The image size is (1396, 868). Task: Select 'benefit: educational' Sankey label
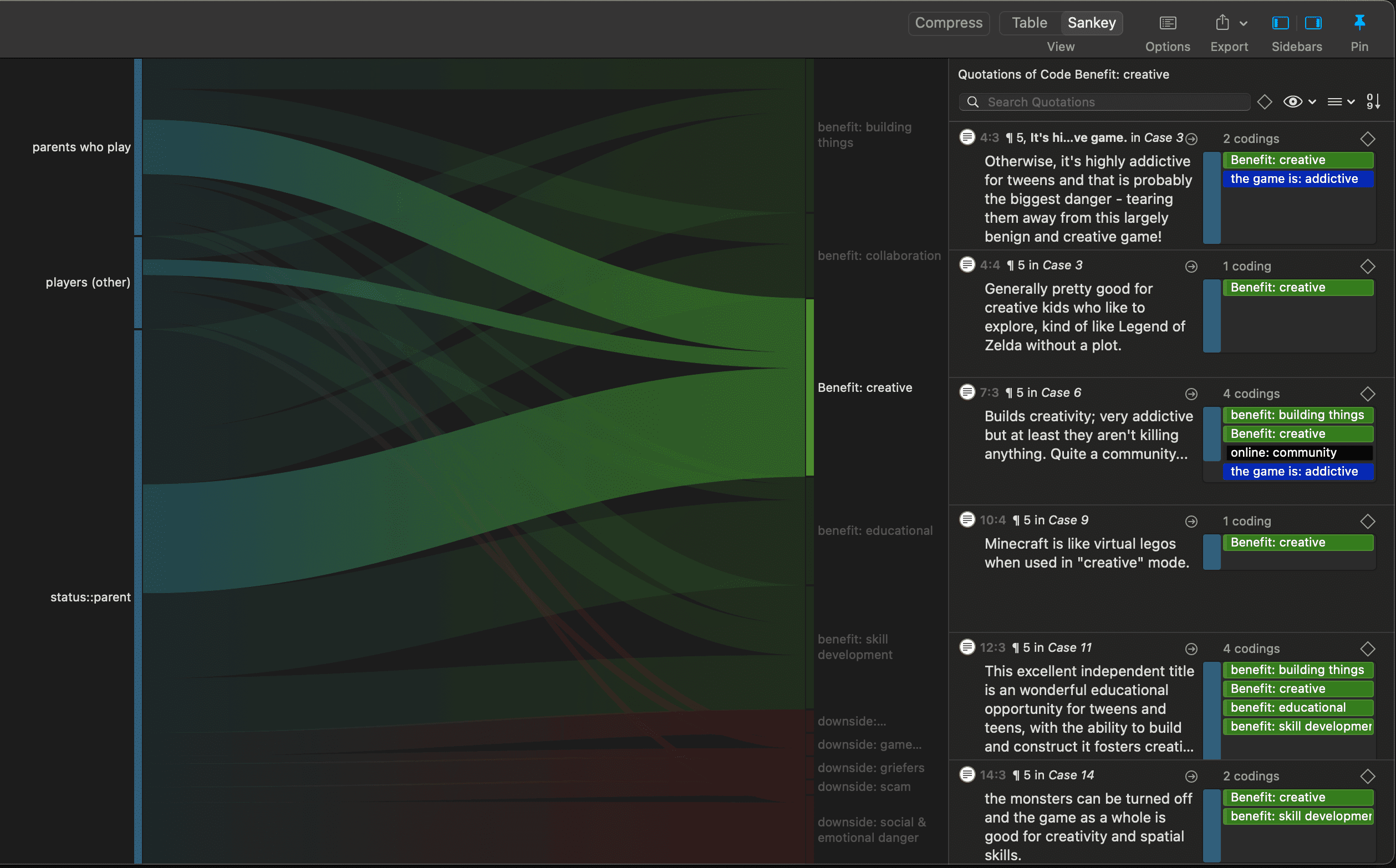[x=875, y=530]
